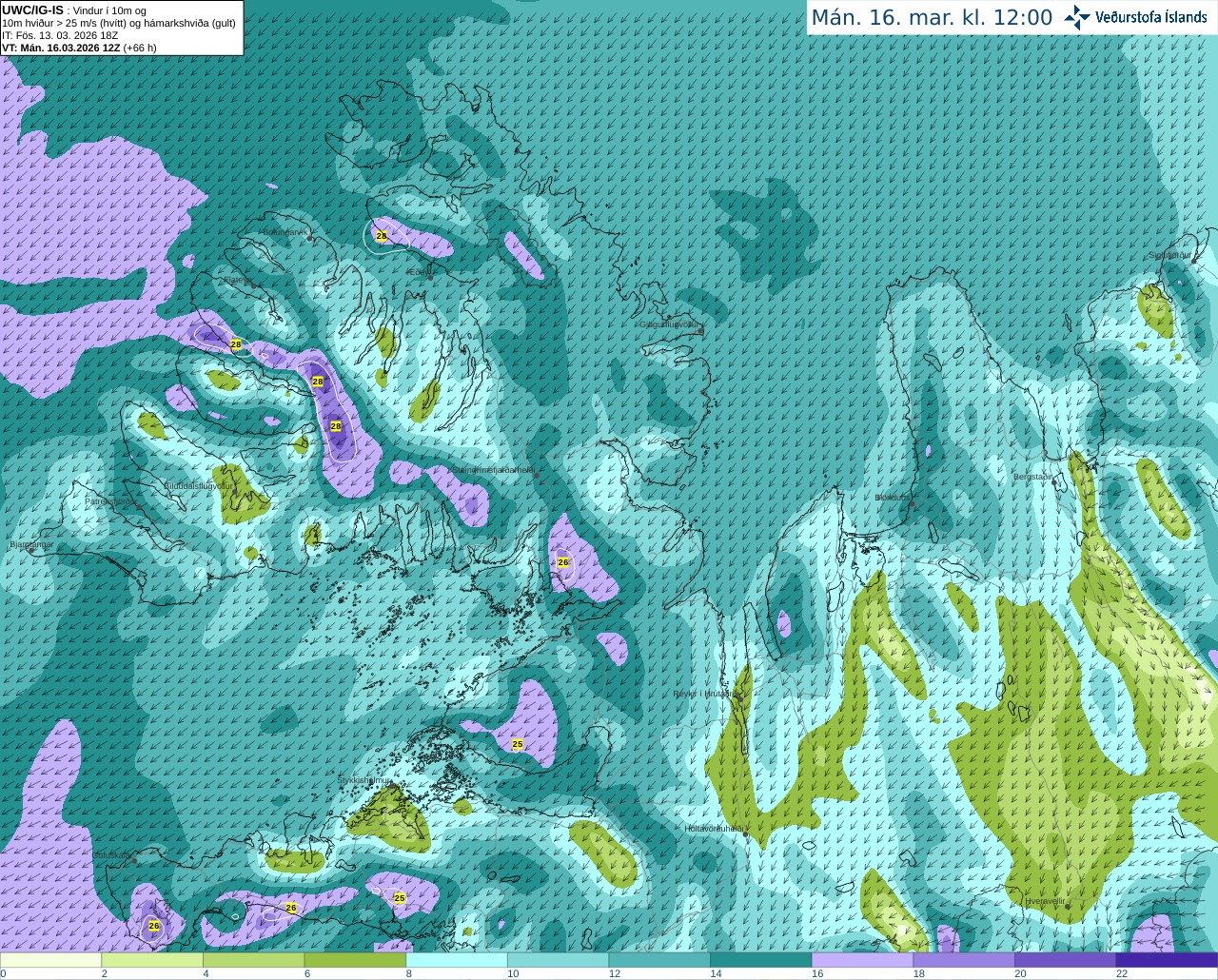Click the Bíldudalsflugvöllur station label
This screenshot has height=980, width=1218.
199,485
